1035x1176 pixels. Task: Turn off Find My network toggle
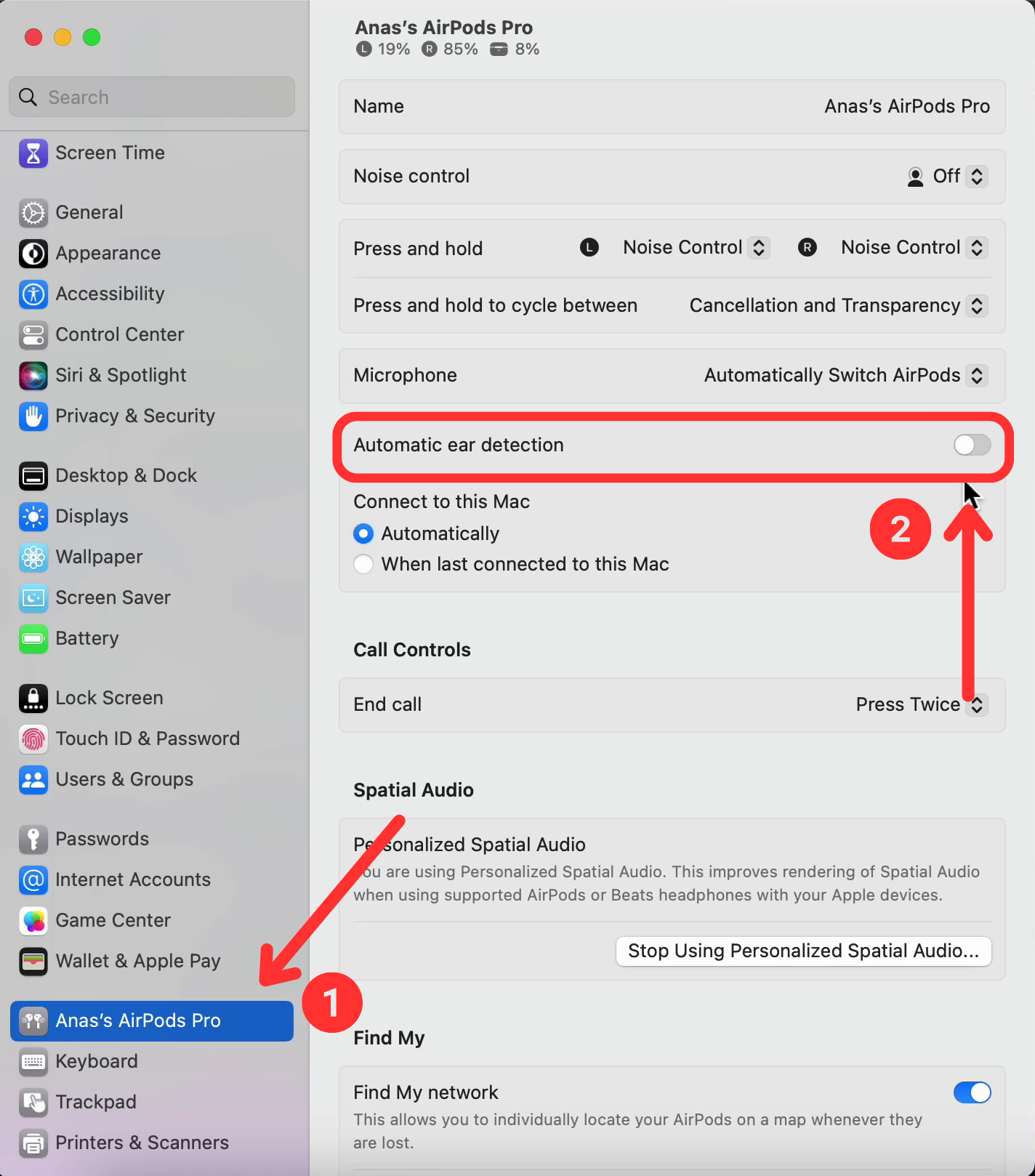click(972, 1092)
